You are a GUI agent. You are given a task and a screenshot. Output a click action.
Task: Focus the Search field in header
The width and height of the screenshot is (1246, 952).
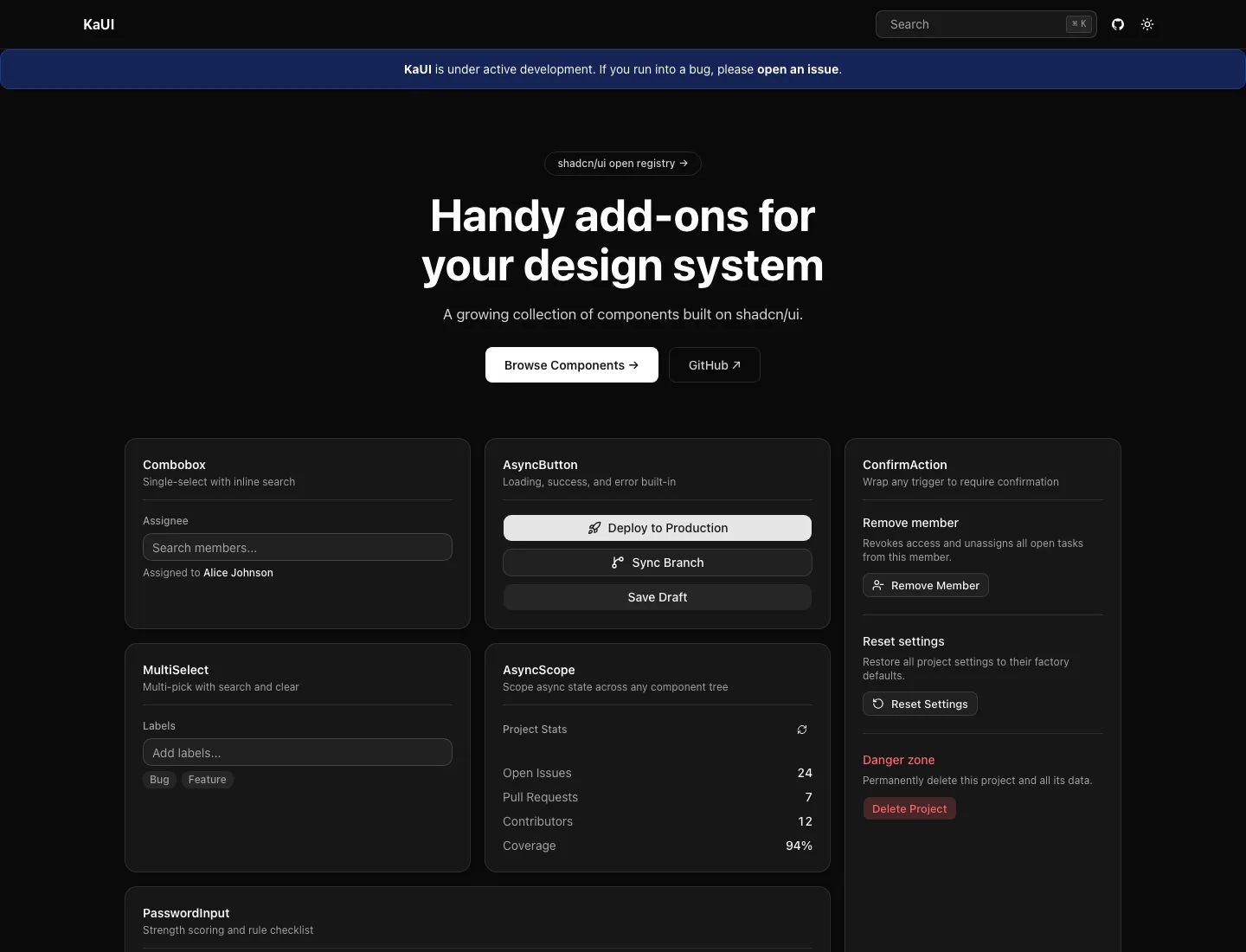[986, 24]
